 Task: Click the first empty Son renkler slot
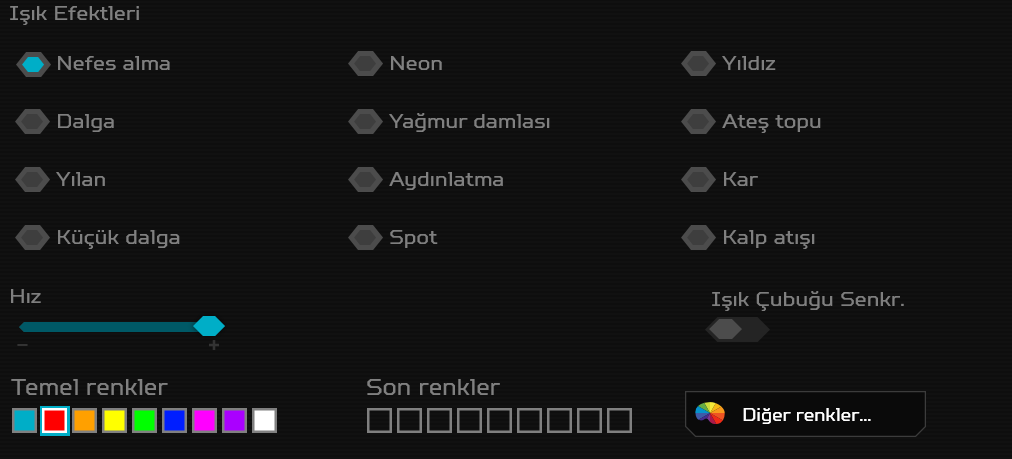click(379, 420)
